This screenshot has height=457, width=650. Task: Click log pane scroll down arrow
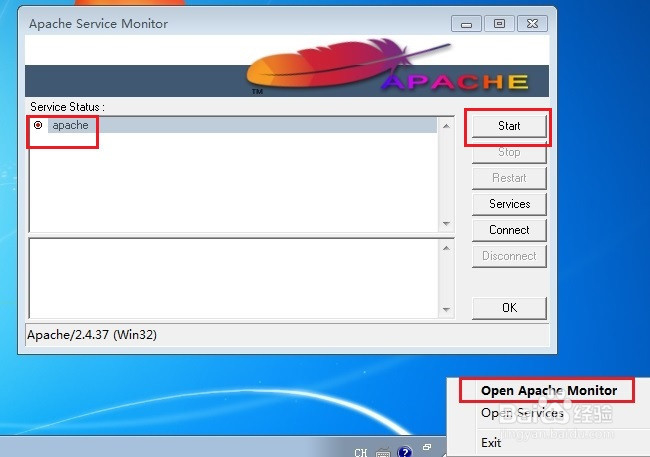[446, 309]
